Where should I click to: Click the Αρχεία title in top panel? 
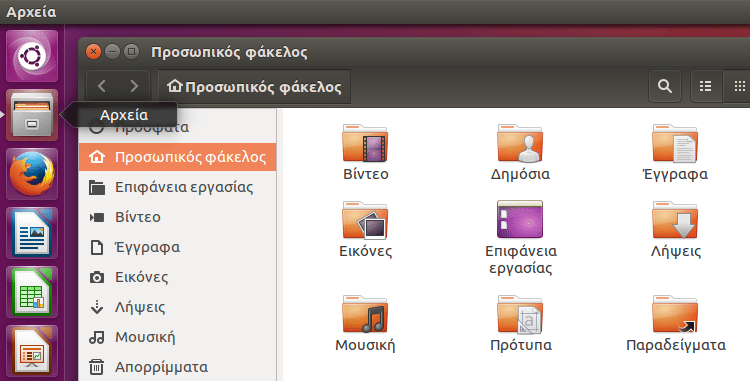pos(31,12)
